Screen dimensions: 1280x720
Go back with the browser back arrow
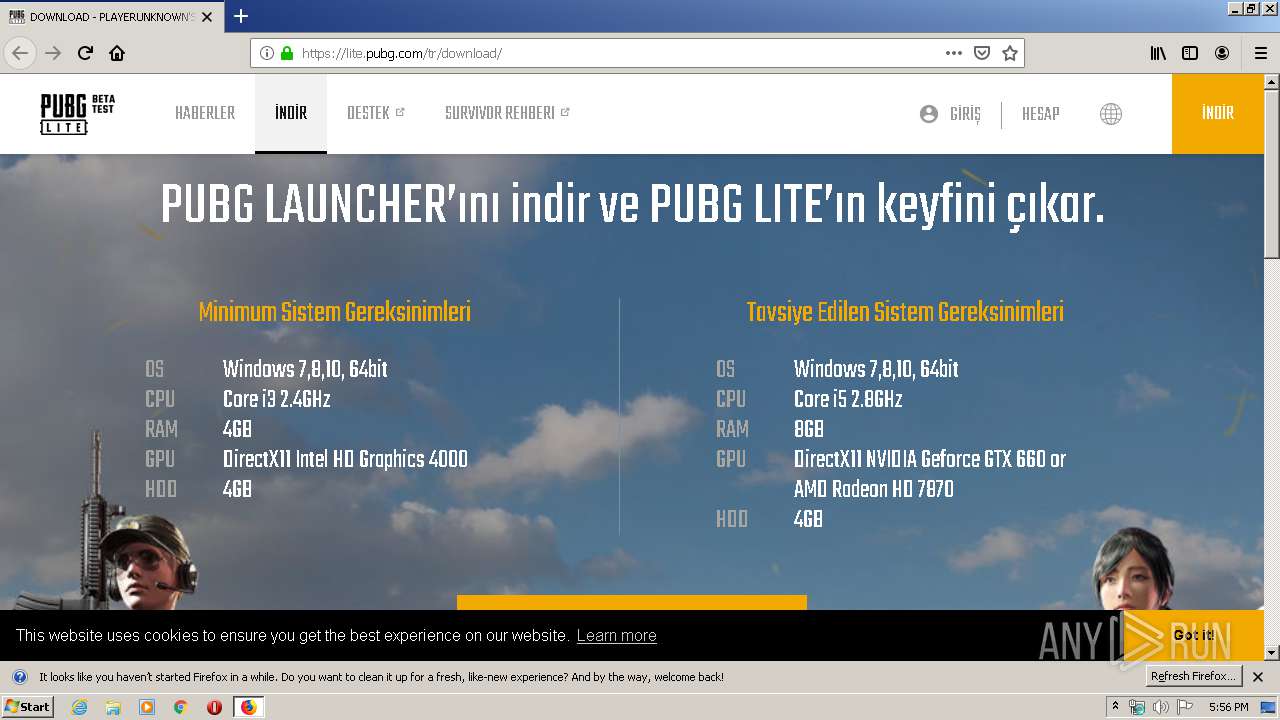coord(20,53)
